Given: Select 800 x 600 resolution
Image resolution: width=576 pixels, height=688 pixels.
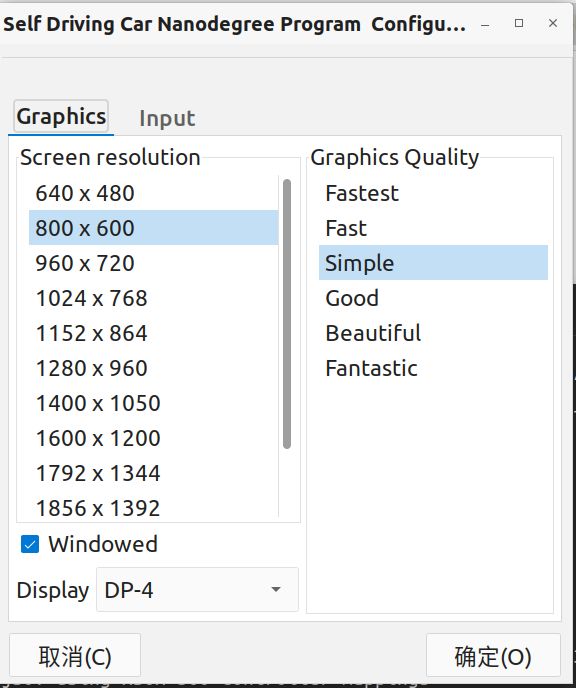Looking at the screenshot, I should coord(154,228).
